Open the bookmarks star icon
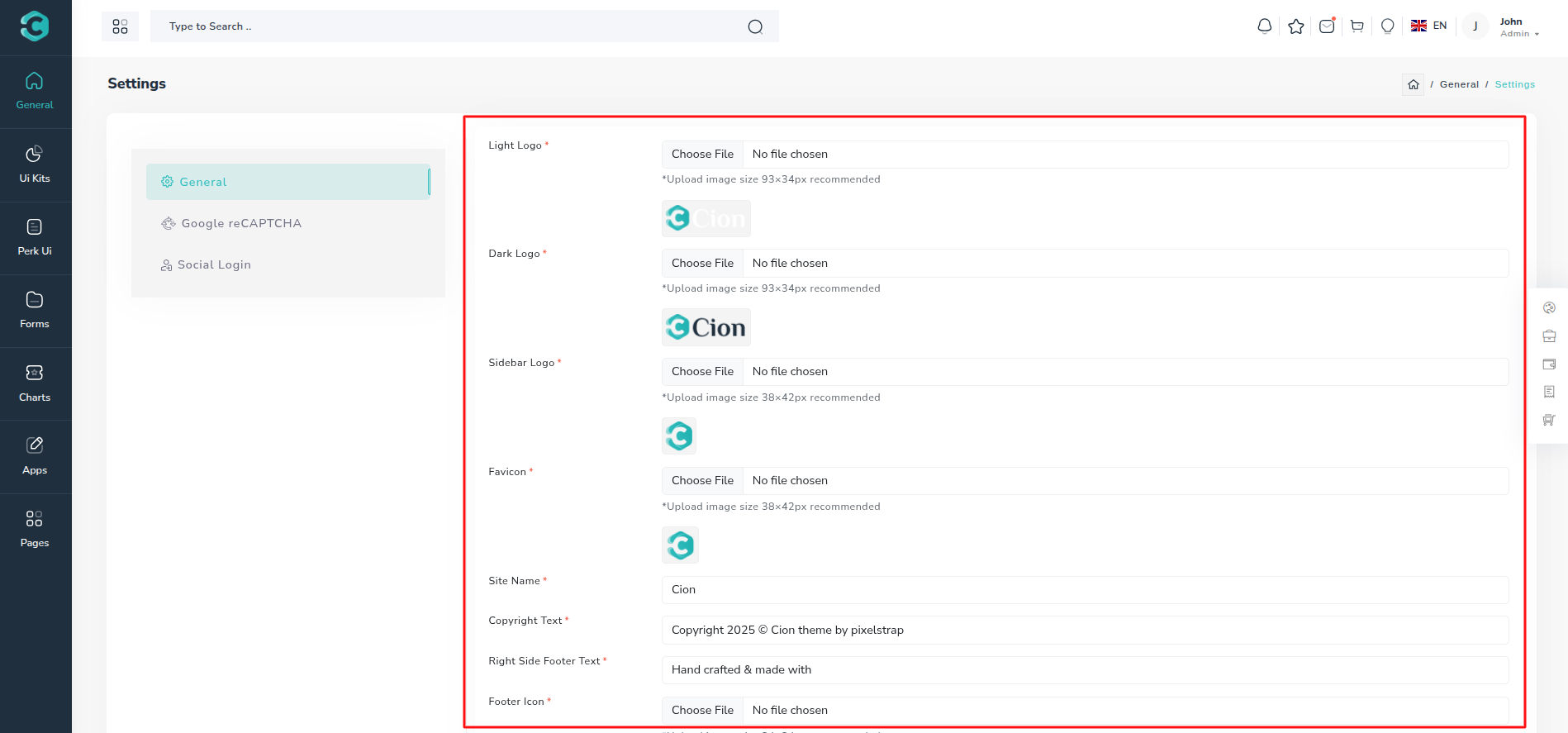 [x=1295, y=26]
